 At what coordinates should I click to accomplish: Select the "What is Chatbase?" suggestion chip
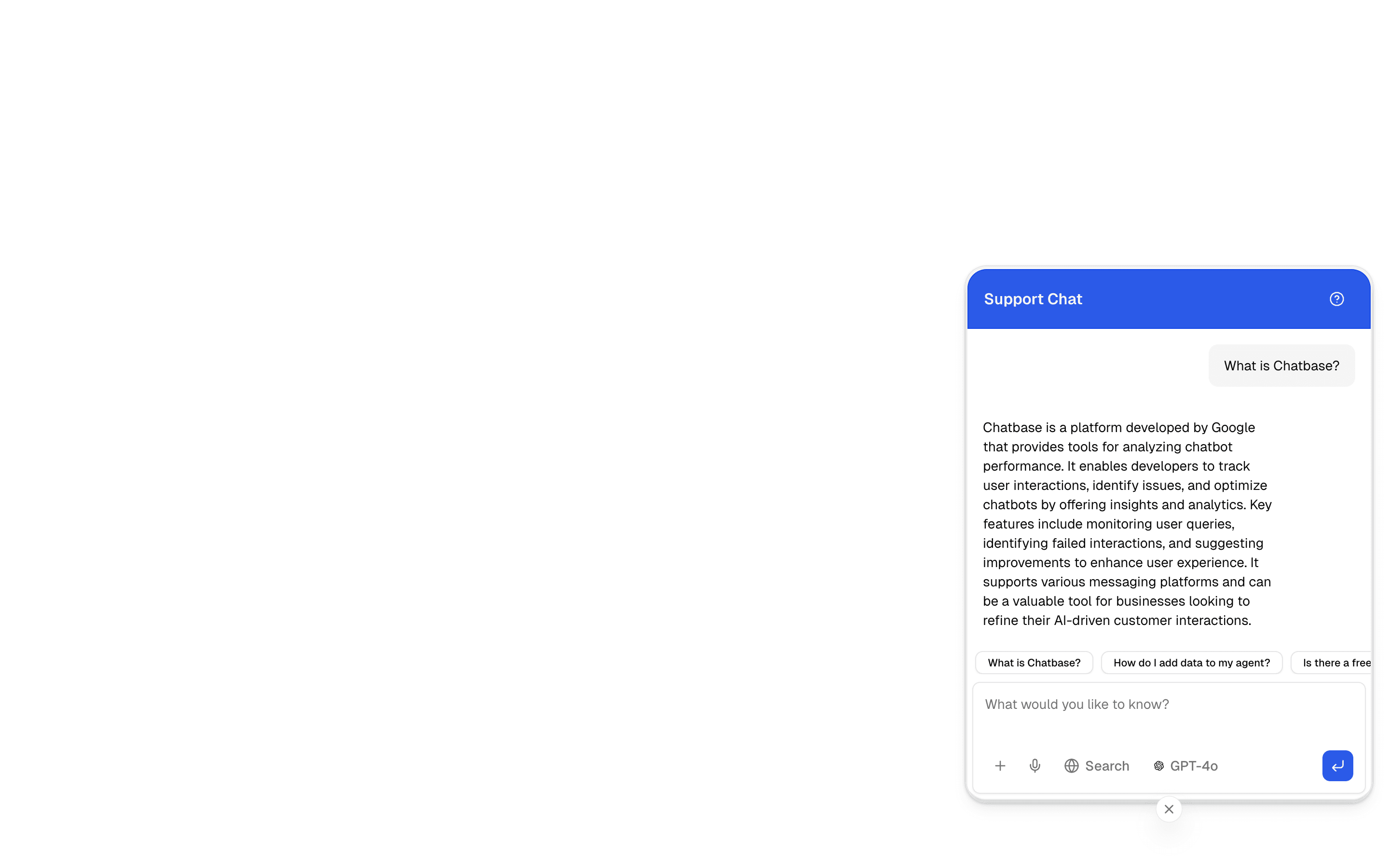pos(1034,663)
